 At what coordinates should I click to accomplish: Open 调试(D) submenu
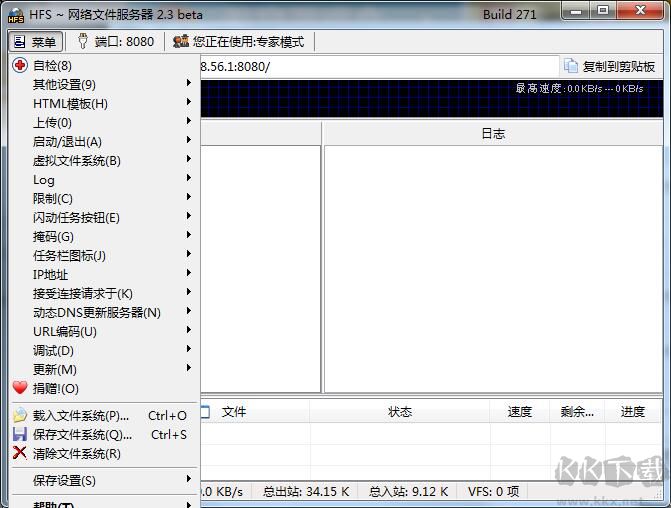pos(104,351)
